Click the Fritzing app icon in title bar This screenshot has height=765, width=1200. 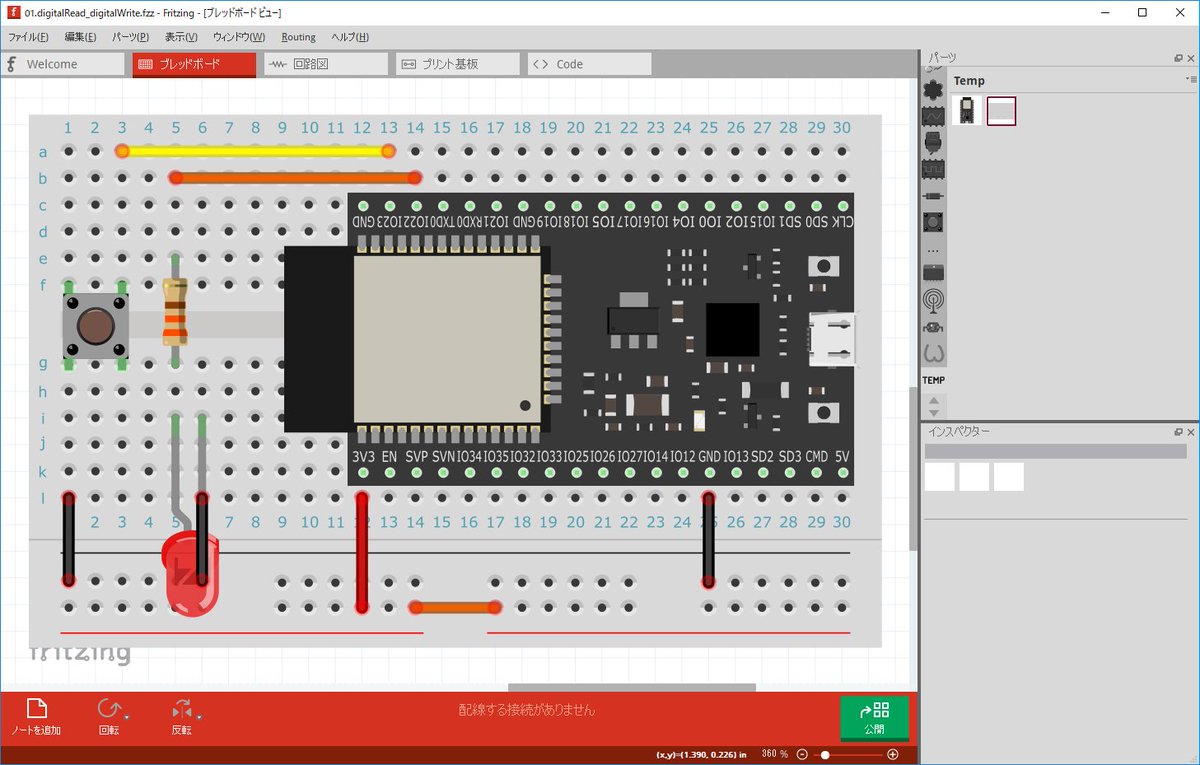(14, 13)
